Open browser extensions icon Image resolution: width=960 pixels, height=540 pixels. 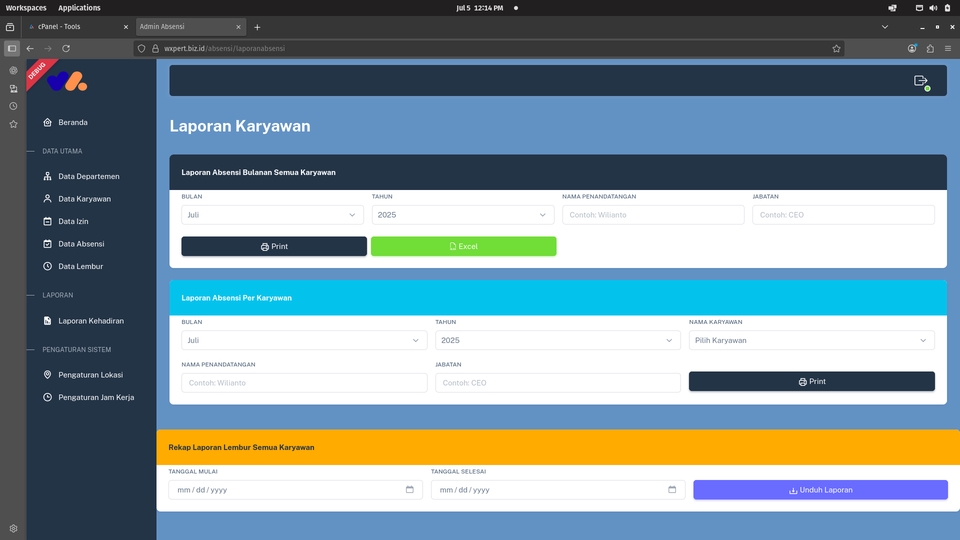click(x=930, y=48)
